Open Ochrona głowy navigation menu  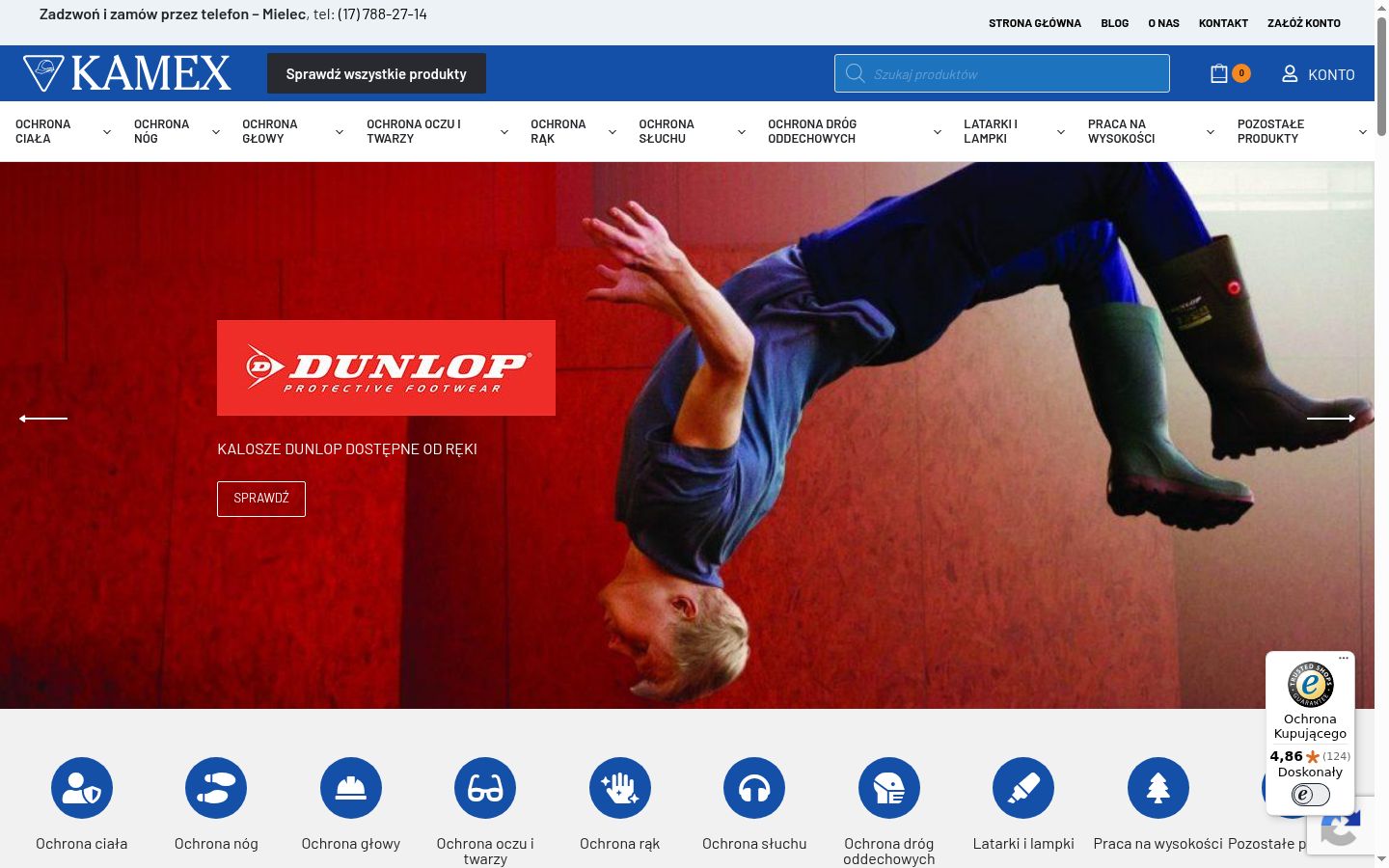270,131
